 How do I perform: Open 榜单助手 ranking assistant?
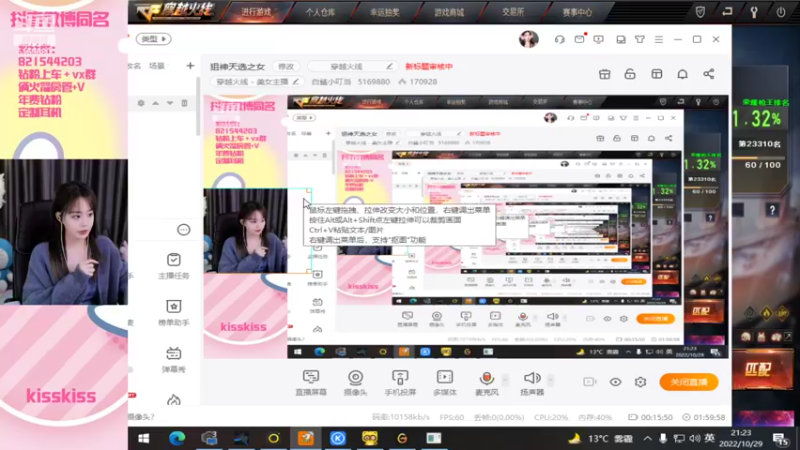[x=173, y=313]
